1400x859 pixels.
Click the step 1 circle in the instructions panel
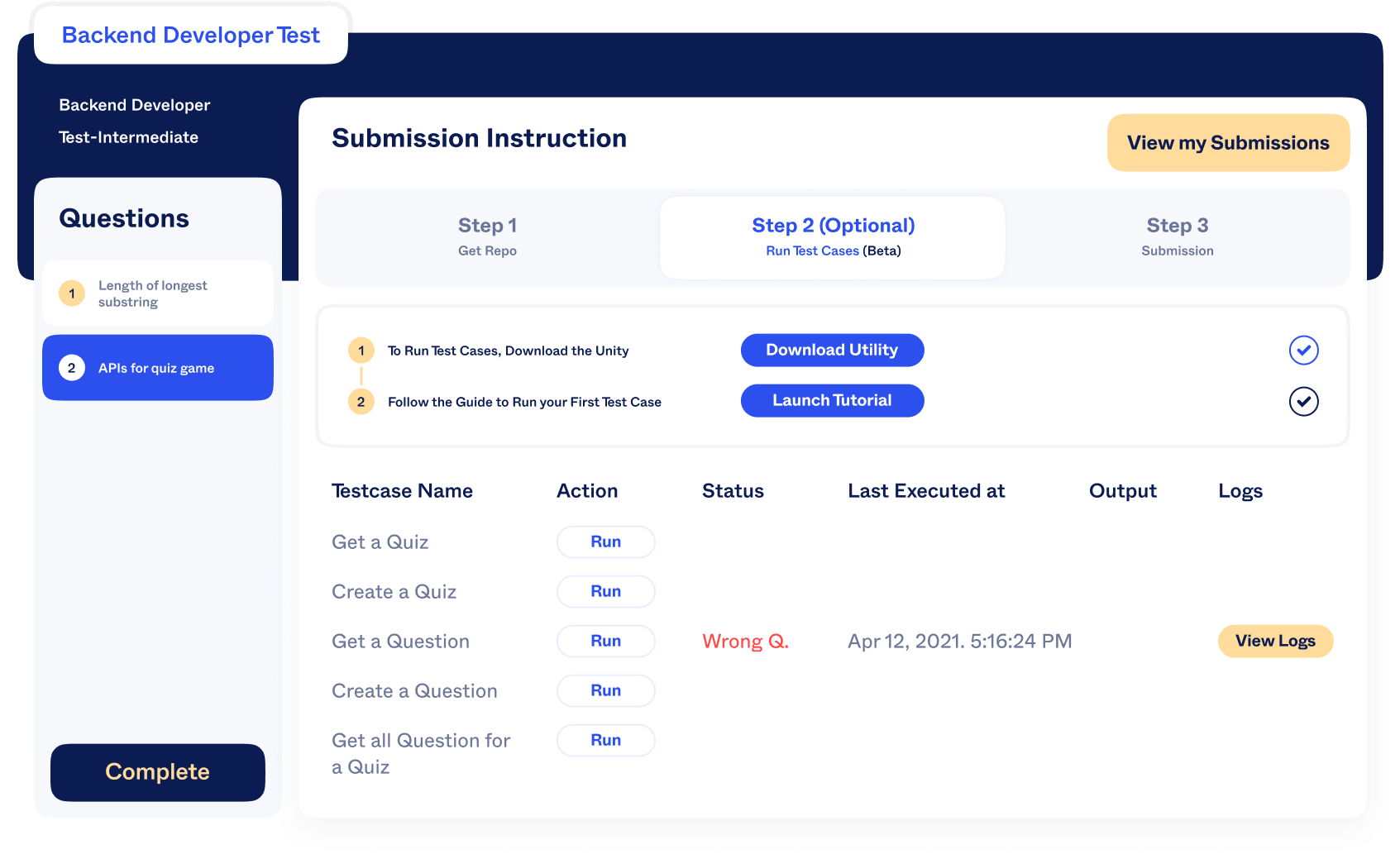(361, 350)
